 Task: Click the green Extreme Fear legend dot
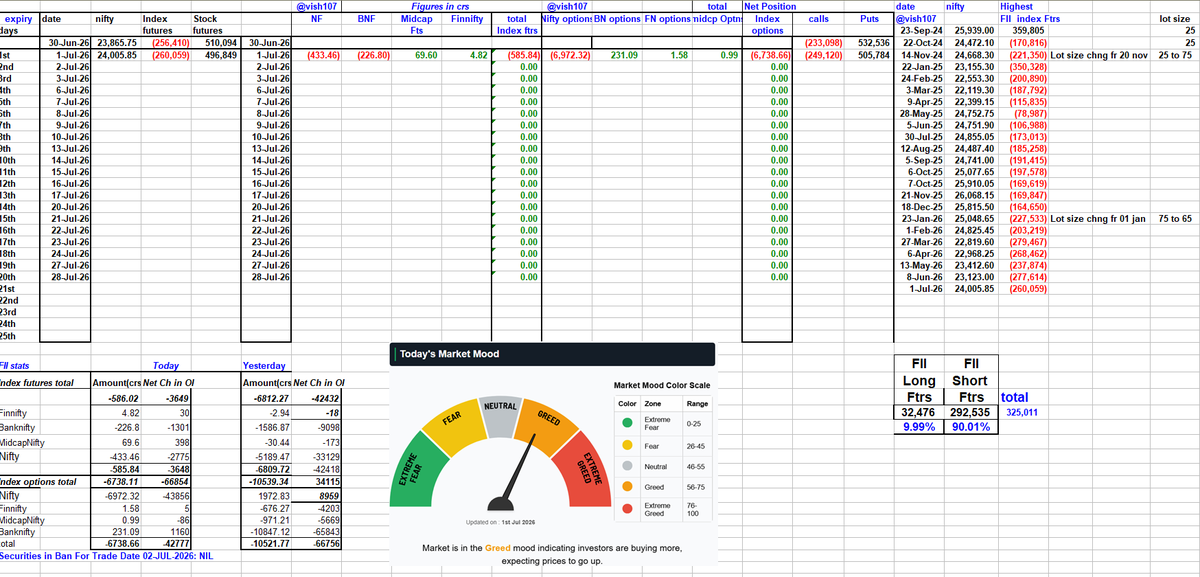pos(627,422)
